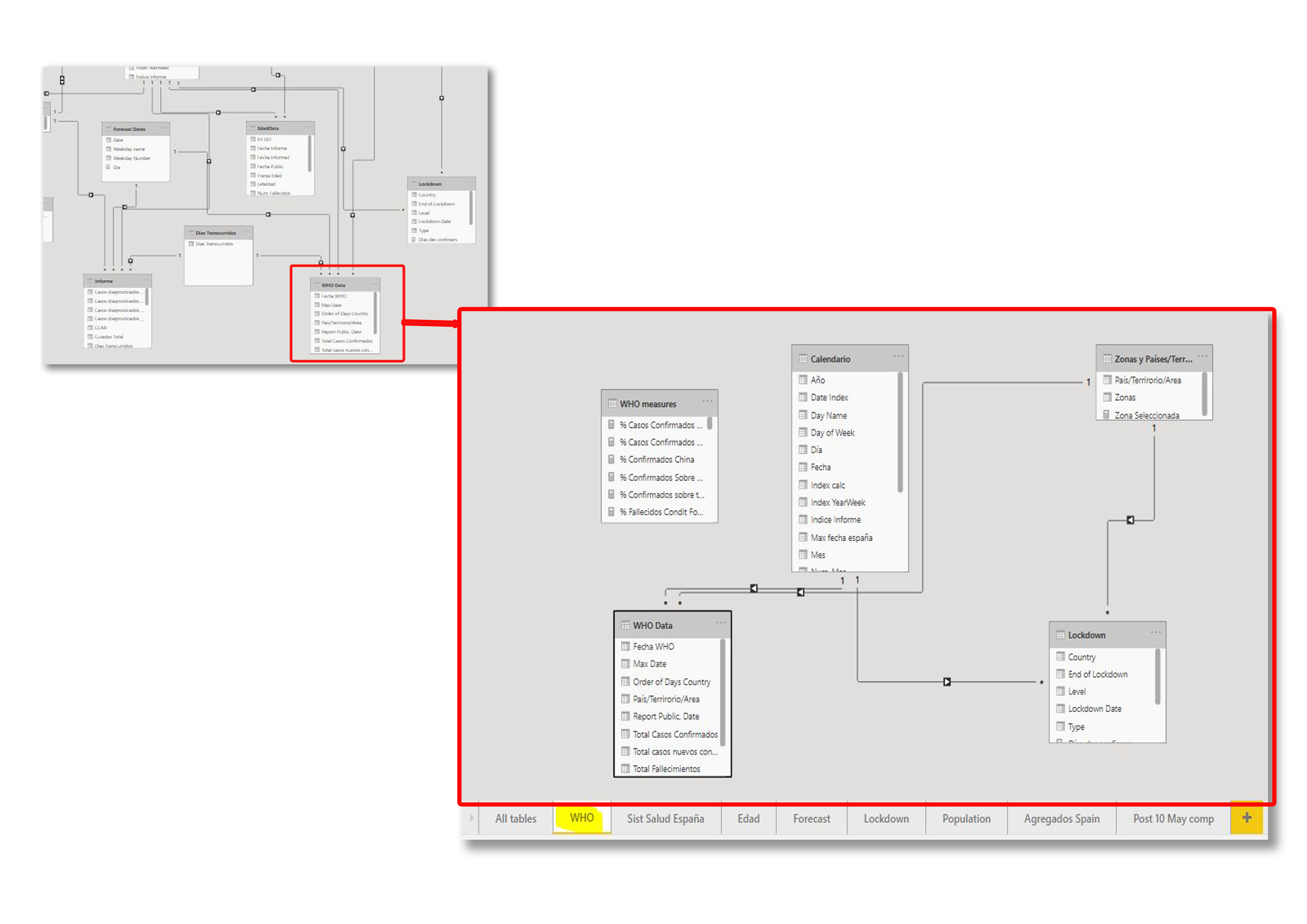Open the Calendario table options ellipsis

pos(898,357)
